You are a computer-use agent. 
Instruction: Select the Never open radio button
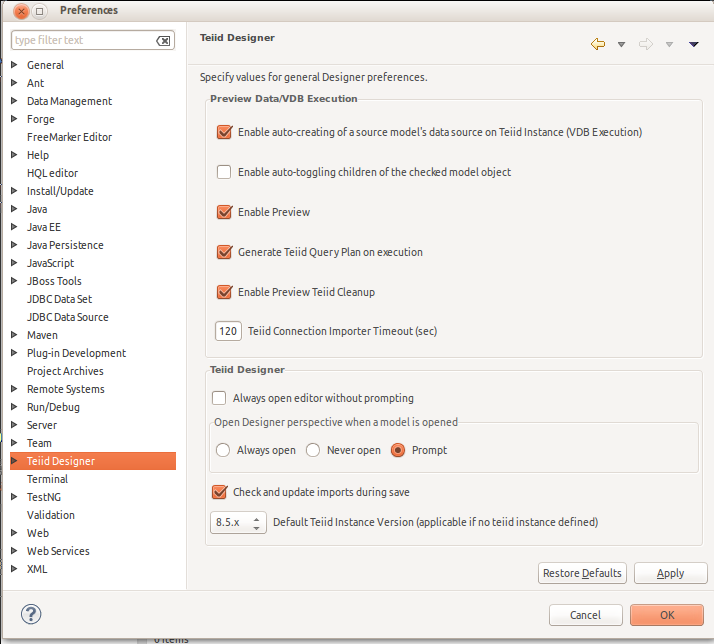click(313, 450)
